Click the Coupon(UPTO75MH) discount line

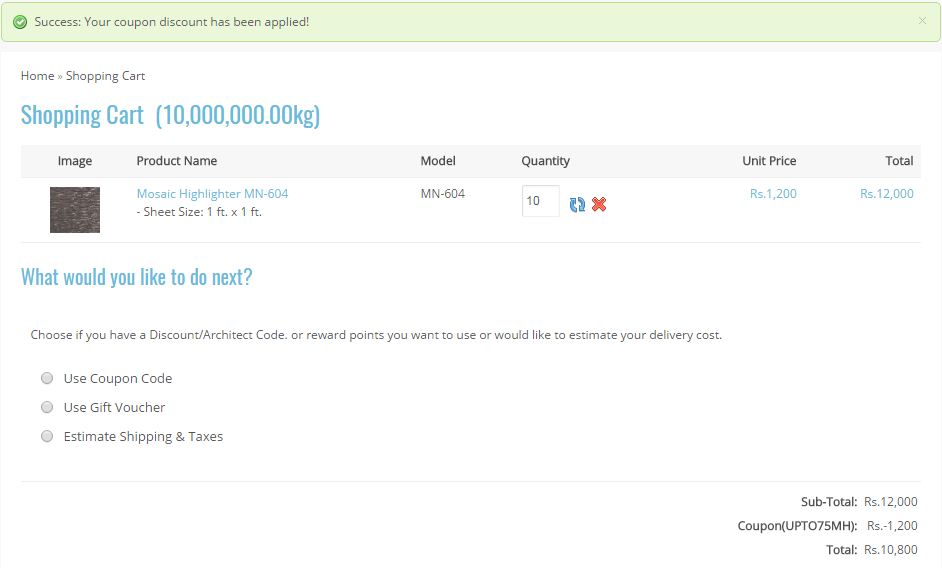[x=797, y=526]
